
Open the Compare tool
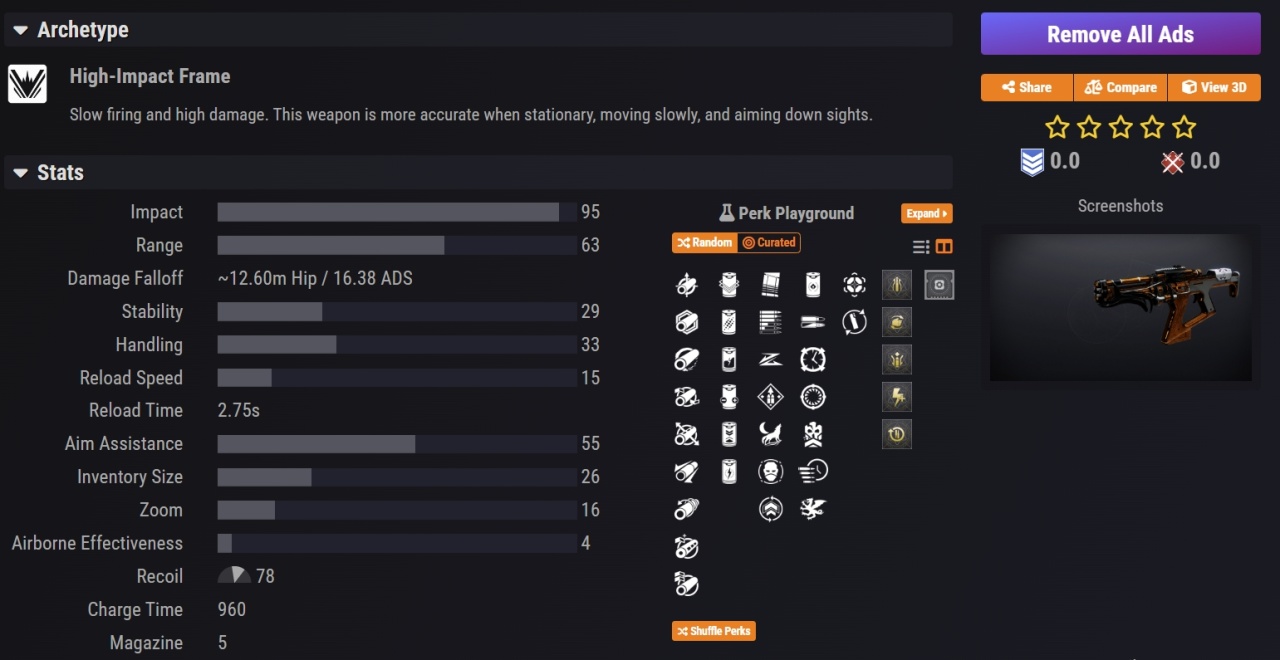(x=1120, y=87)
